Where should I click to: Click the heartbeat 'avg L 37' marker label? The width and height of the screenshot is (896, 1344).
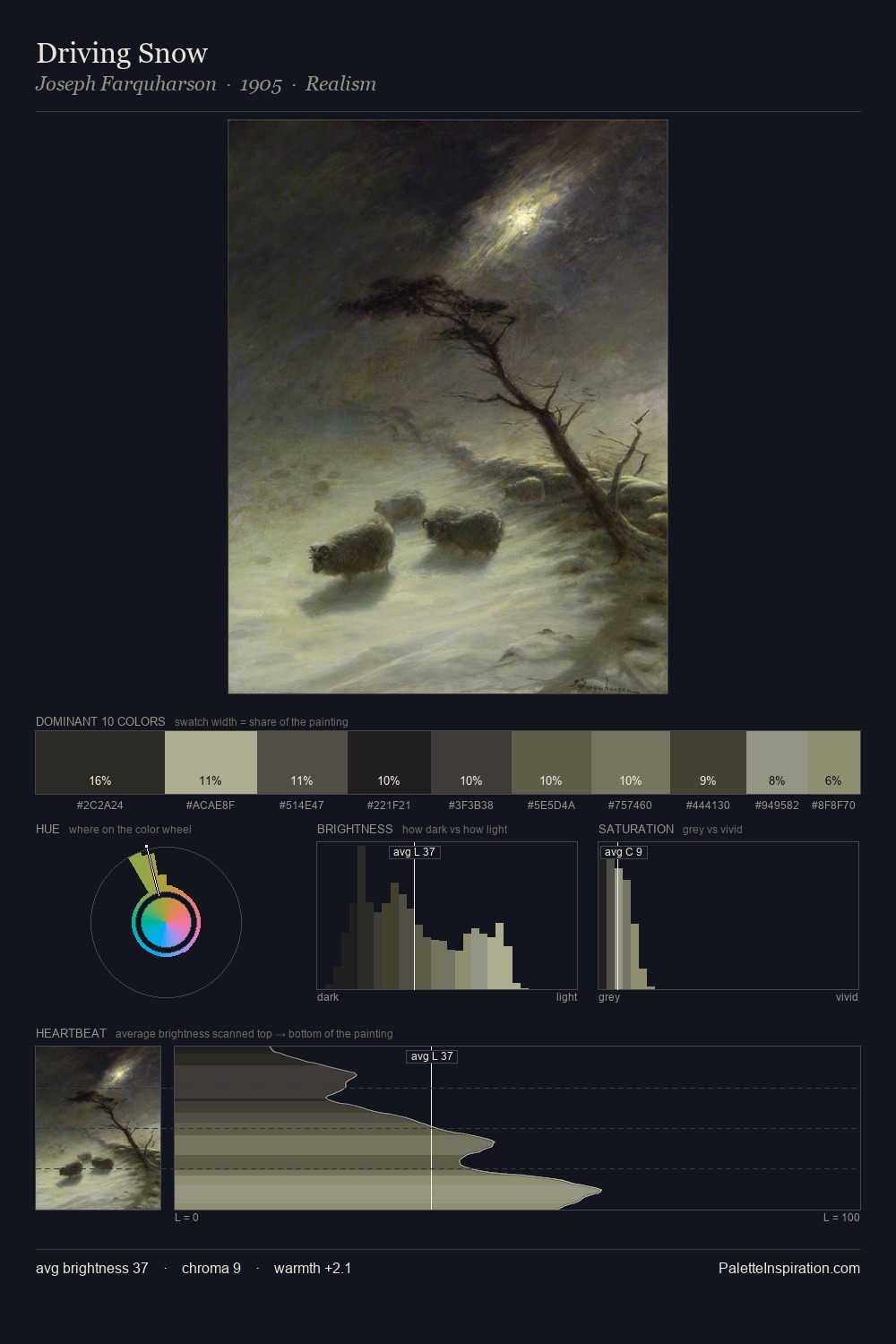tap(432, 1056)
